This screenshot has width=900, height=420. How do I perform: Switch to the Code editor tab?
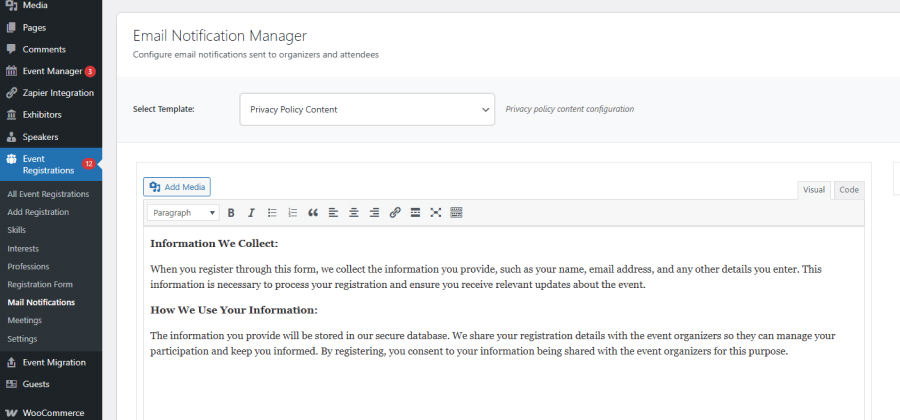[848, 190]
